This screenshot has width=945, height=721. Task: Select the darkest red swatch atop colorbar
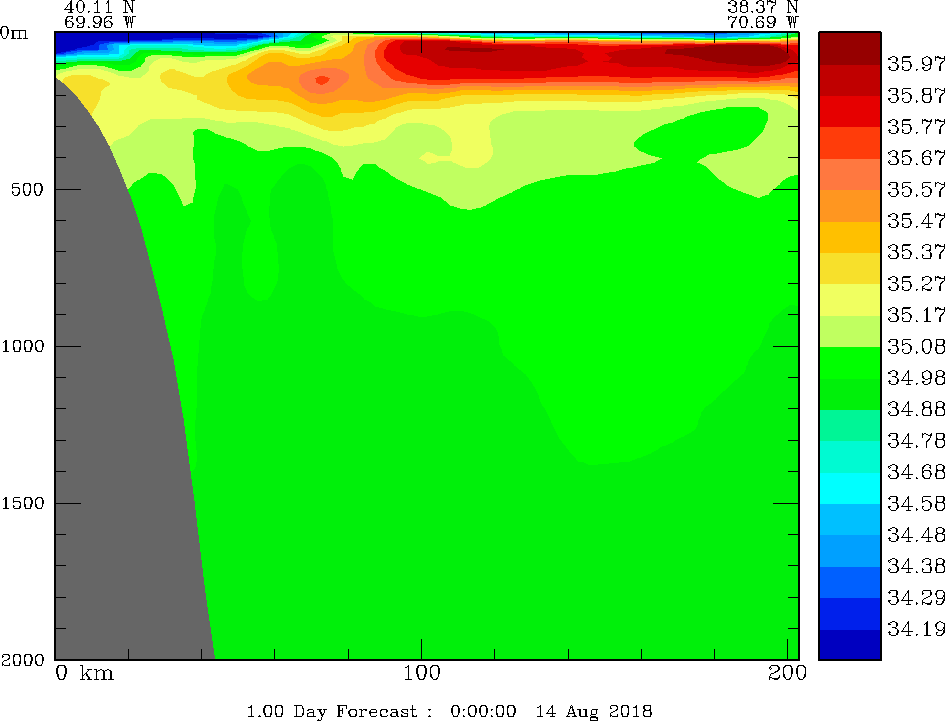pos(850,48)
